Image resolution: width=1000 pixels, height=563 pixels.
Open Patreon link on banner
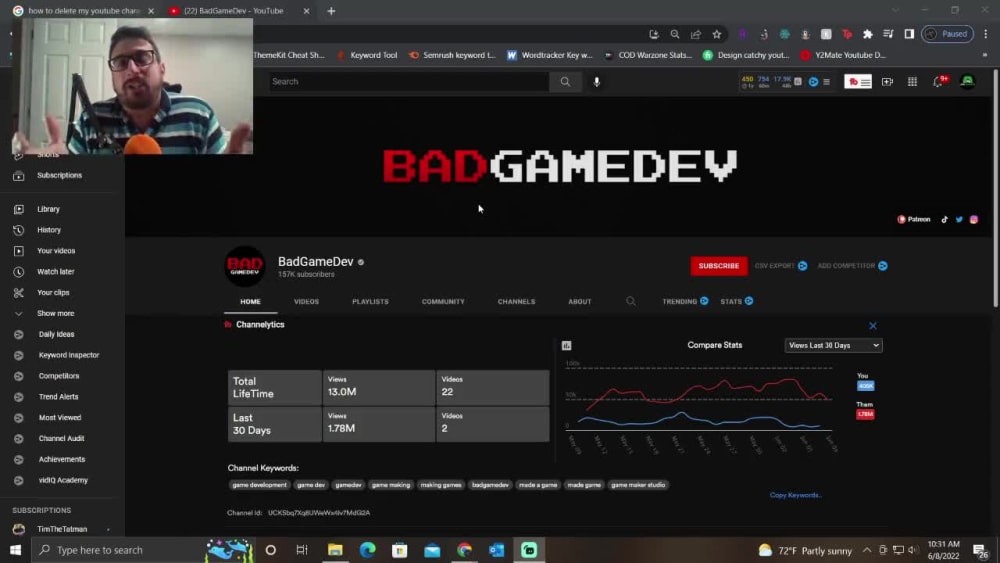[x=913, y=219]
